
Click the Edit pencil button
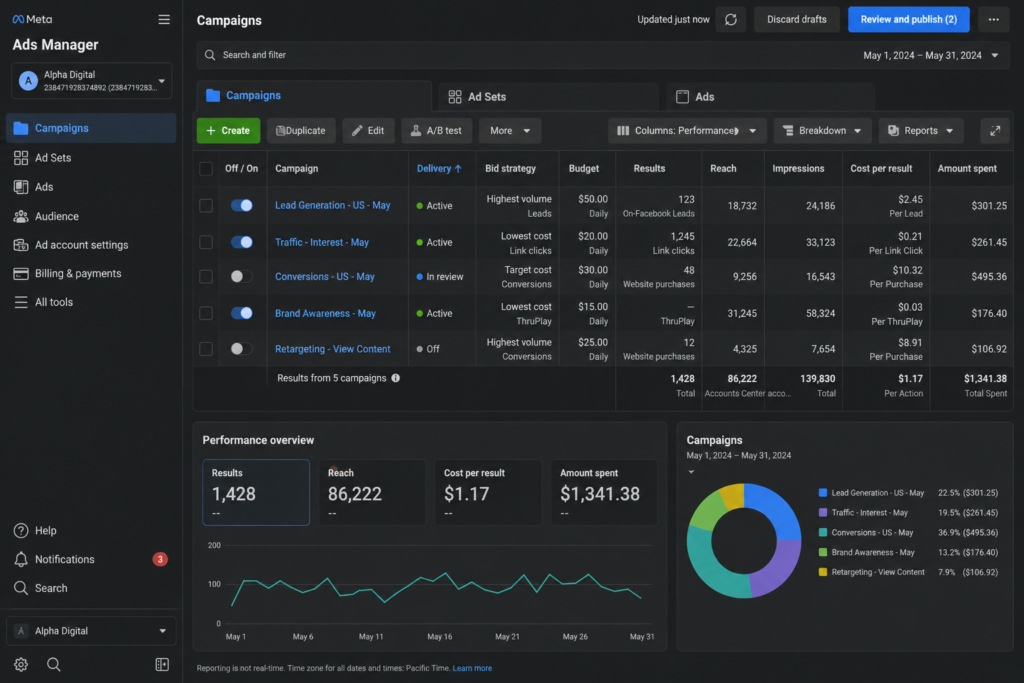click(x=368, y=131)
